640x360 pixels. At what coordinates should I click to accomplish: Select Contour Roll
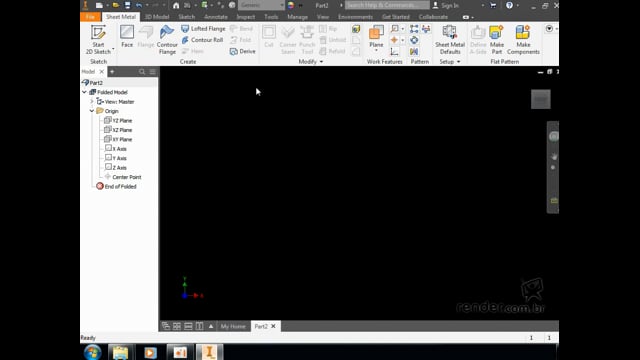point(202,40)
